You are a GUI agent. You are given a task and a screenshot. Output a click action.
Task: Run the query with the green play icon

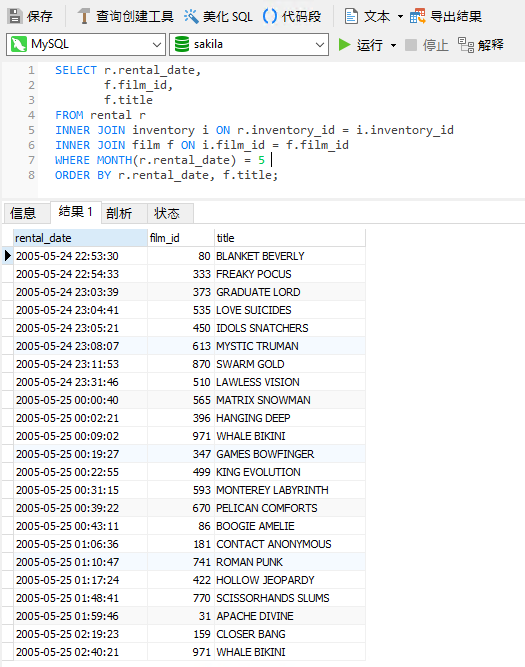tap(344, 44)
